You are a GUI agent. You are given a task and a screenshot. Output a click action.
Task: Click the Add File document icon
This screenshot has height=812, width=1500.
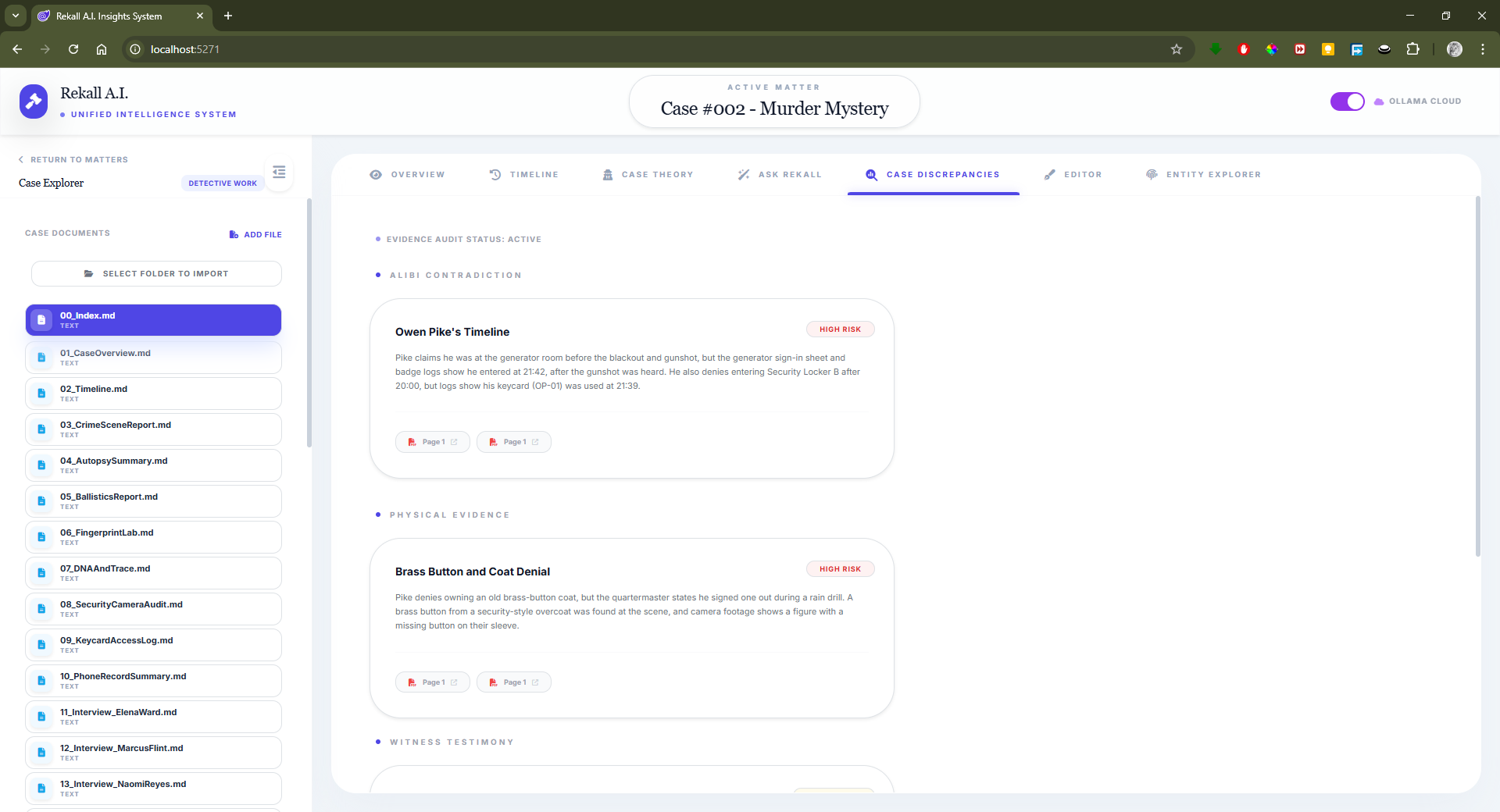234,234
